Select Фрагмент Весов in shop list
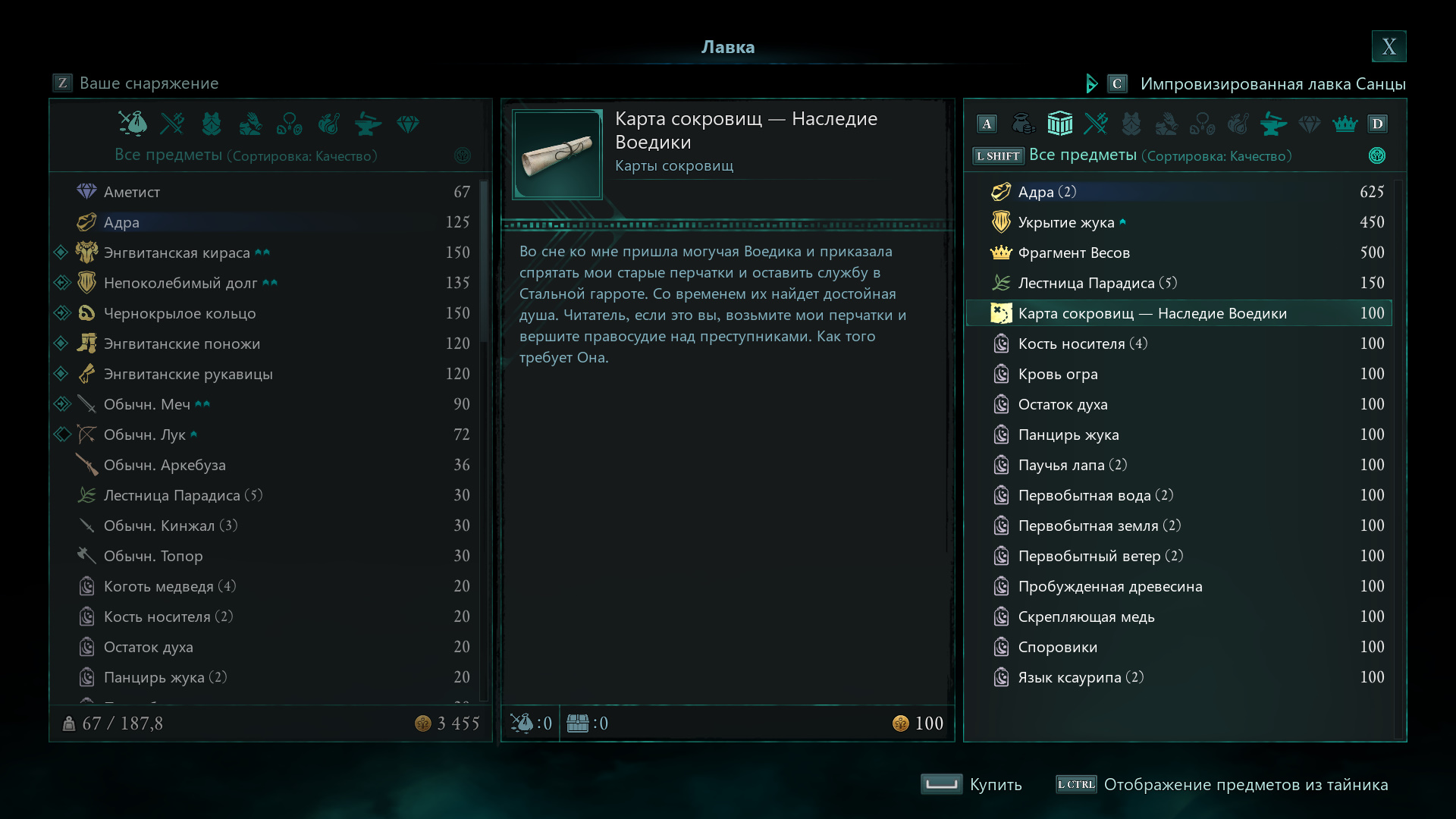1456x819 pixels. [x=1074, y=253]
